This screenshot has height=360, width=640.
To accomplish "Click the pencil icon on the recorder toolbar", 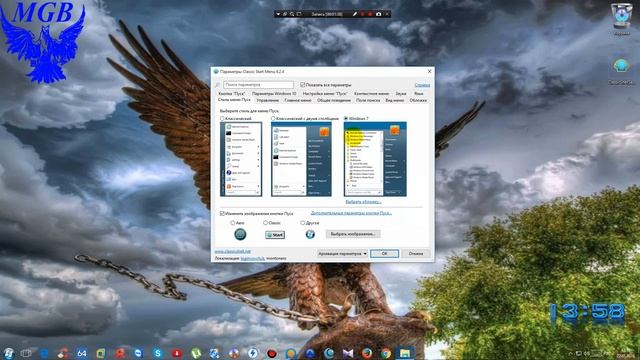I will [355, 14].
